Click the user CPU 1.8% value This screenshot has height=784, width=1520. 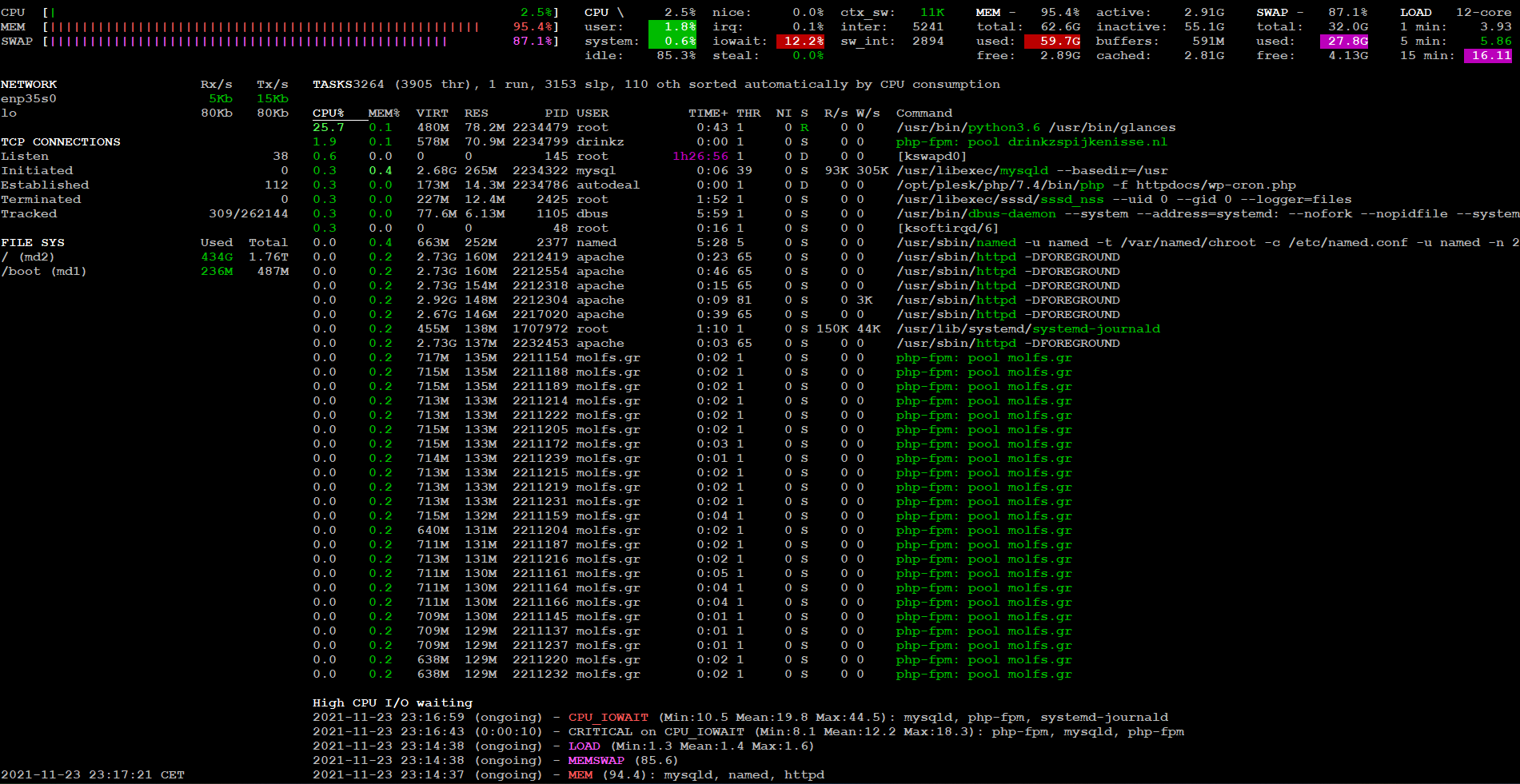pyautogui.click(x=672, y=27)
